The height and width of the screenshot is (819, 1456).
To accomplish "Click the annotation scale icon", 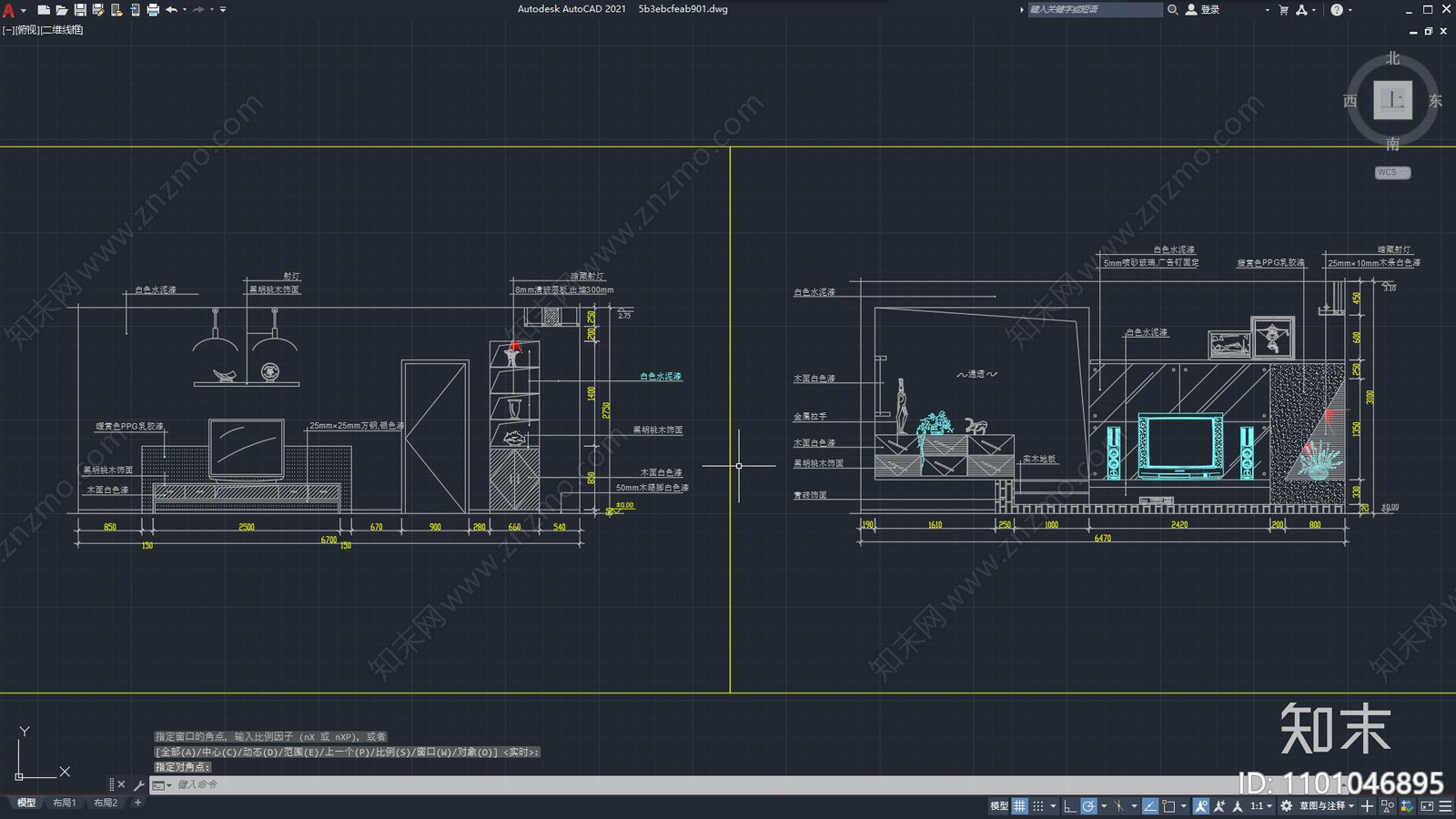I will (x=1238, y=805).
